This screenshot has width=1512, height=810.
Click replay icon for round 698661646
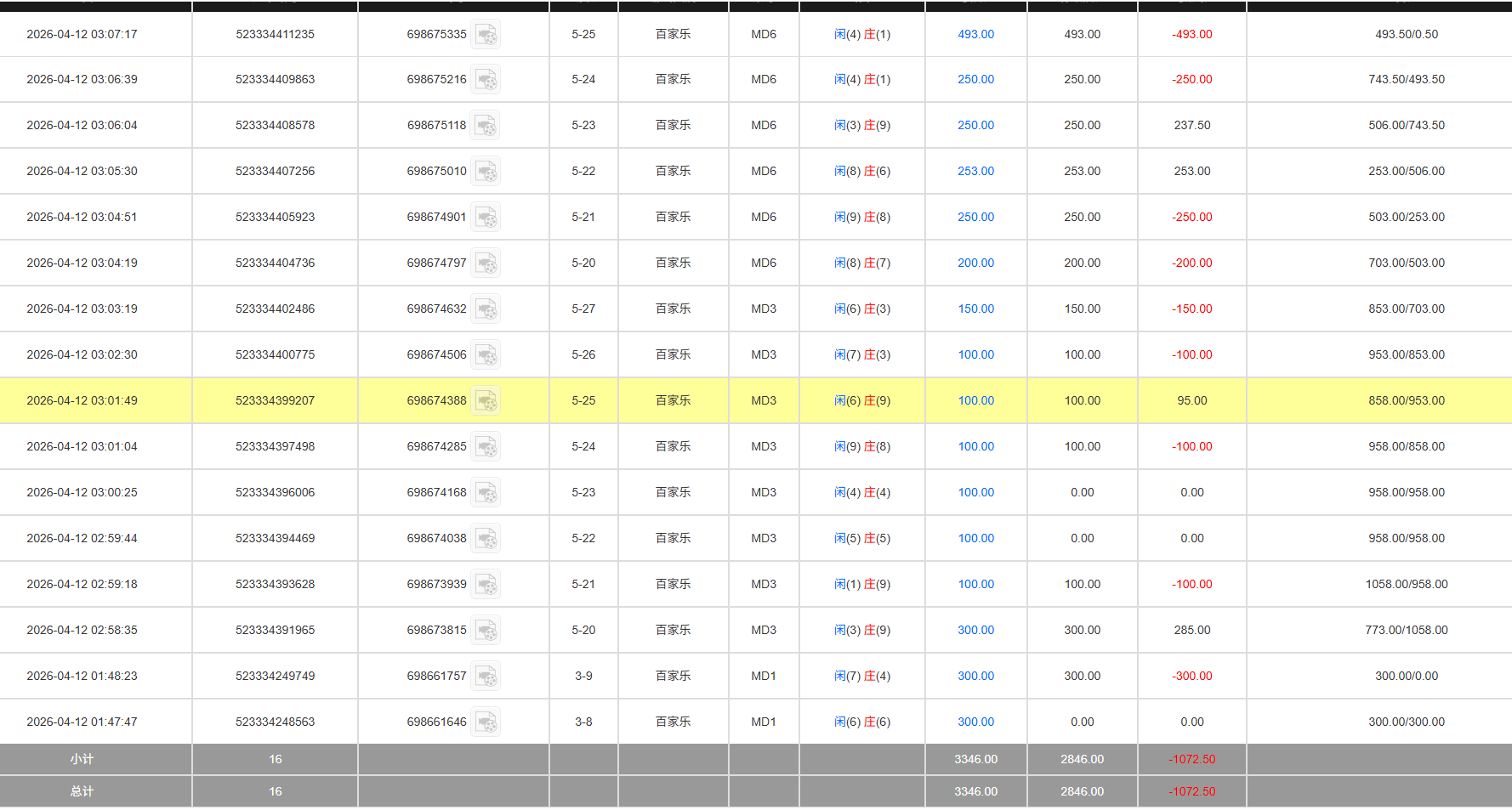click(x=486, y=722)
